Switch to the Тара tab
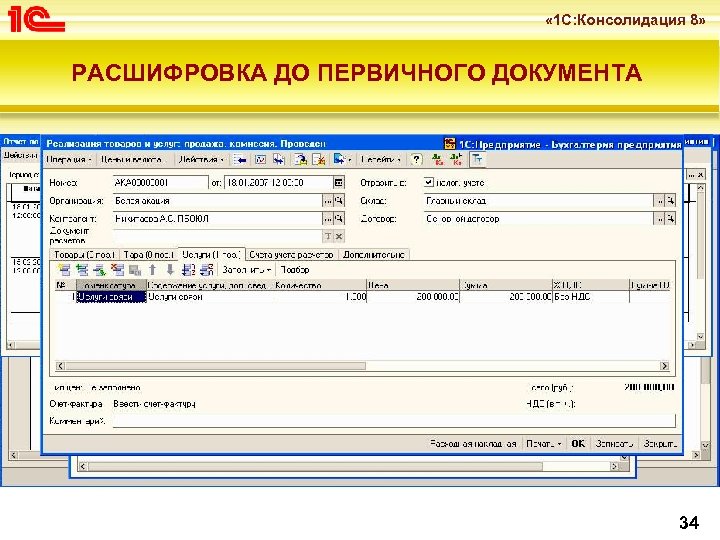Image resolution: width=720 pixels, height=540 pixels. (149, 254)
